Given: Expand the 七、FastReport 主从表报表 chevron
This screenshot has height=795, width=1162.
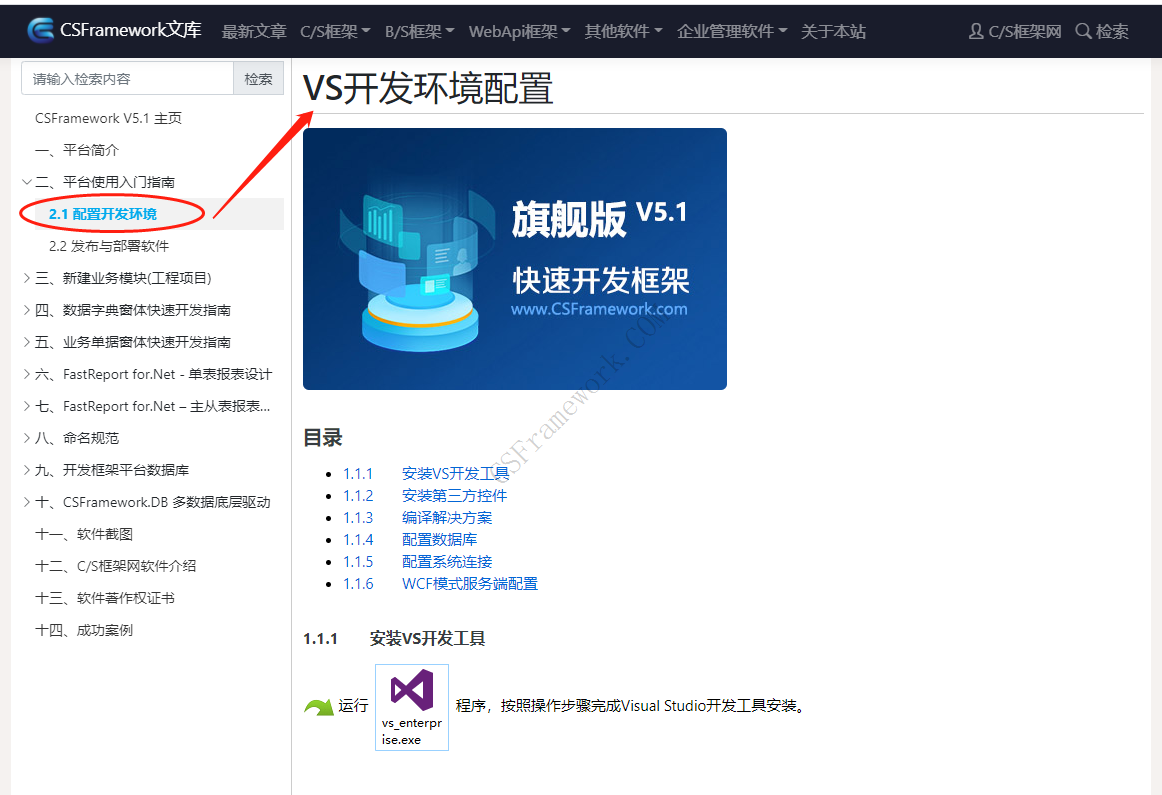Looking at the screenshot, I should (27, 406).
